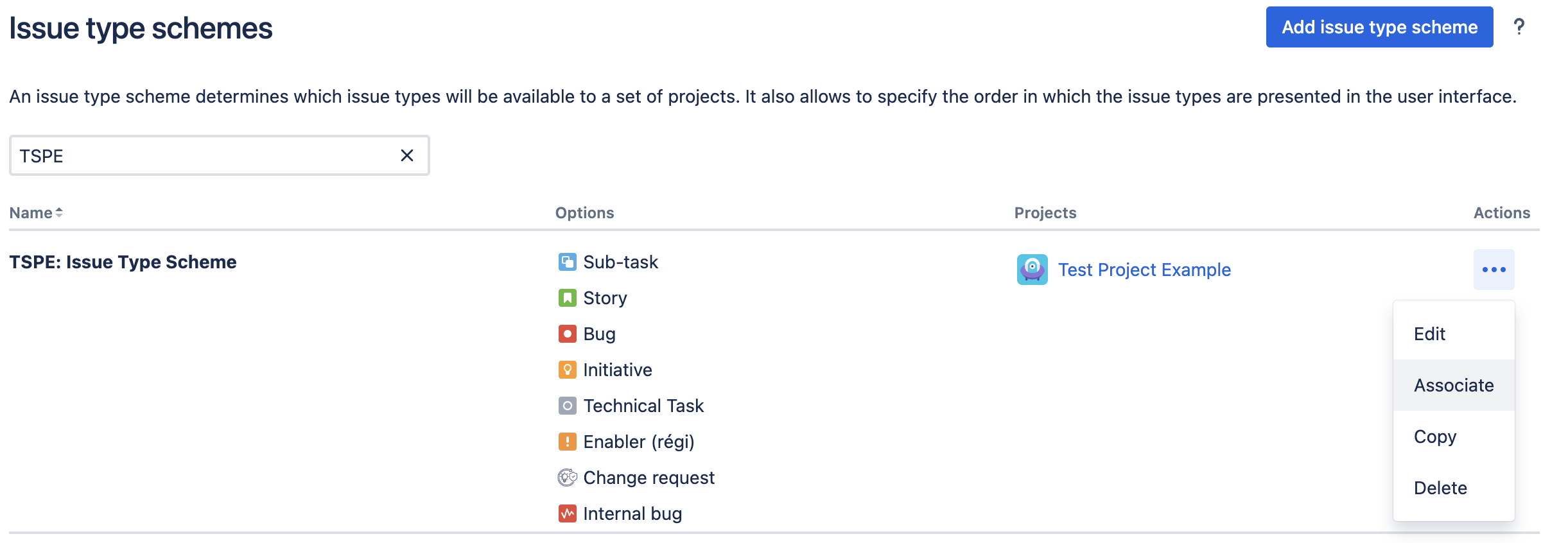
Task: Click the Test Project Example avatar
Action: click(1032, 270)
